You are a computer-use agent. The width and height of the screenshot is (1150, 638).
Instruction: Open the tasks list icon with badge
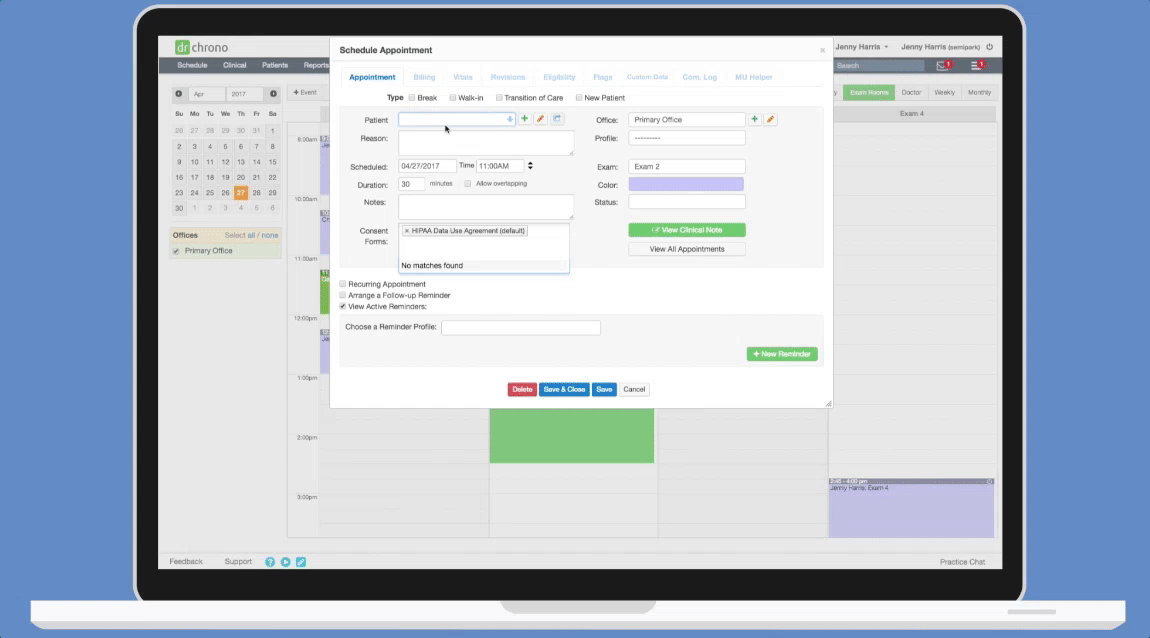pyautogui.click(x=977, y=66)
